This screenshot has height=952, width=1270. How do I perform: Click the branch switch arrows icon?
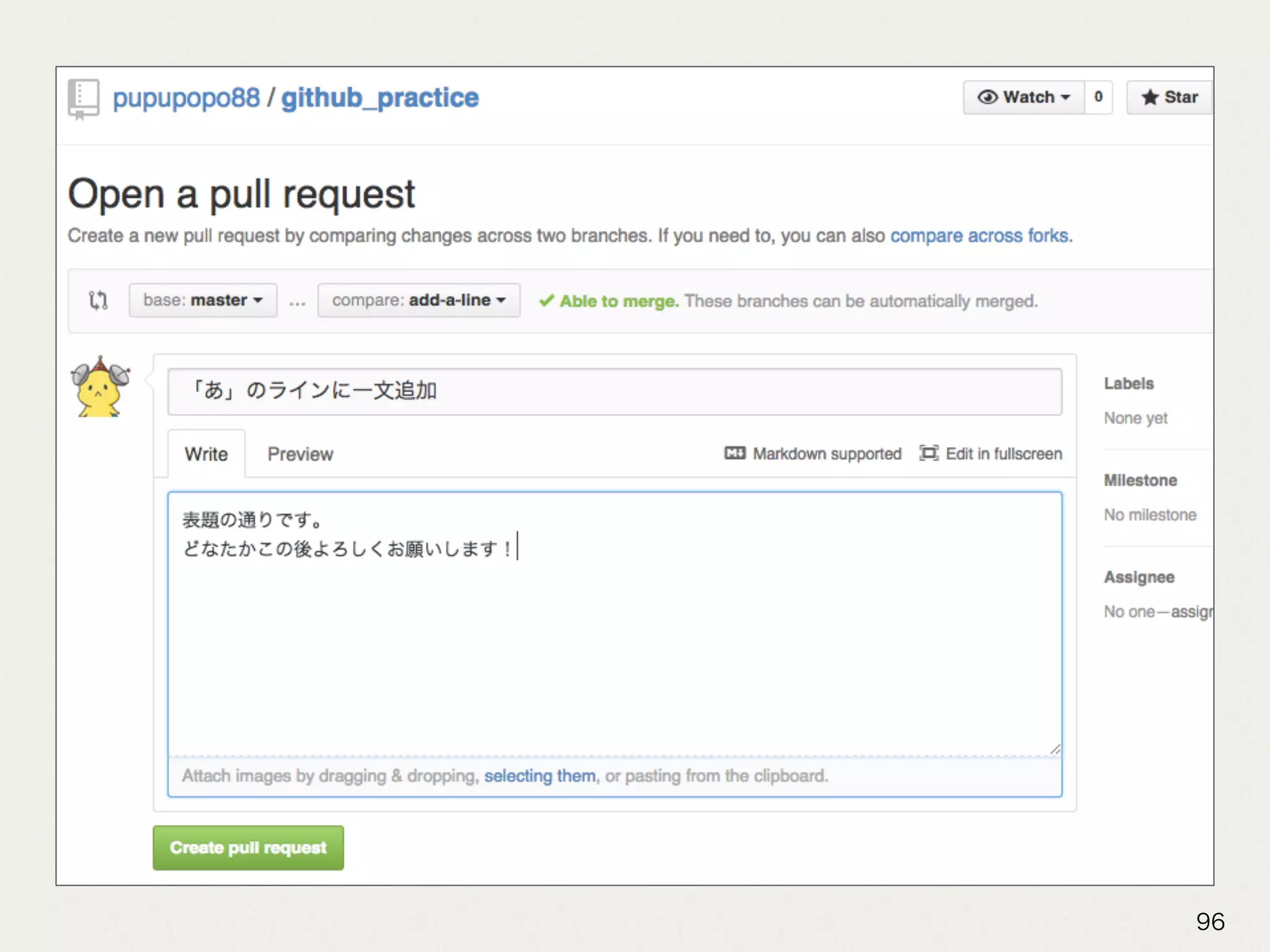click(98, 301)
